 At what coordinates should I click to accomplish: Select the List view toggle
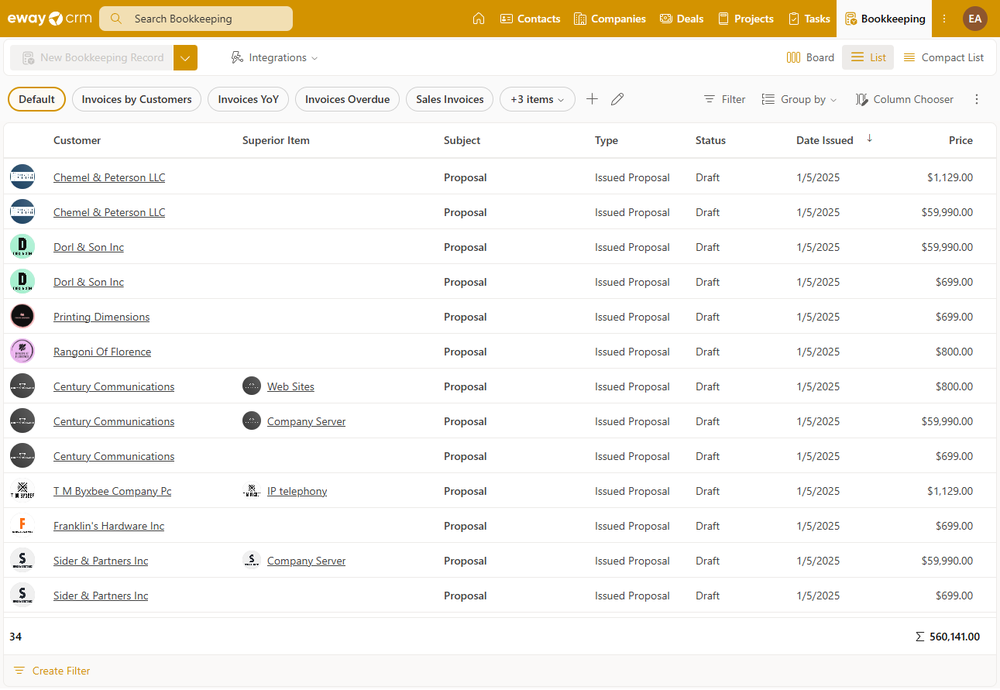click(x=867, y=58)
